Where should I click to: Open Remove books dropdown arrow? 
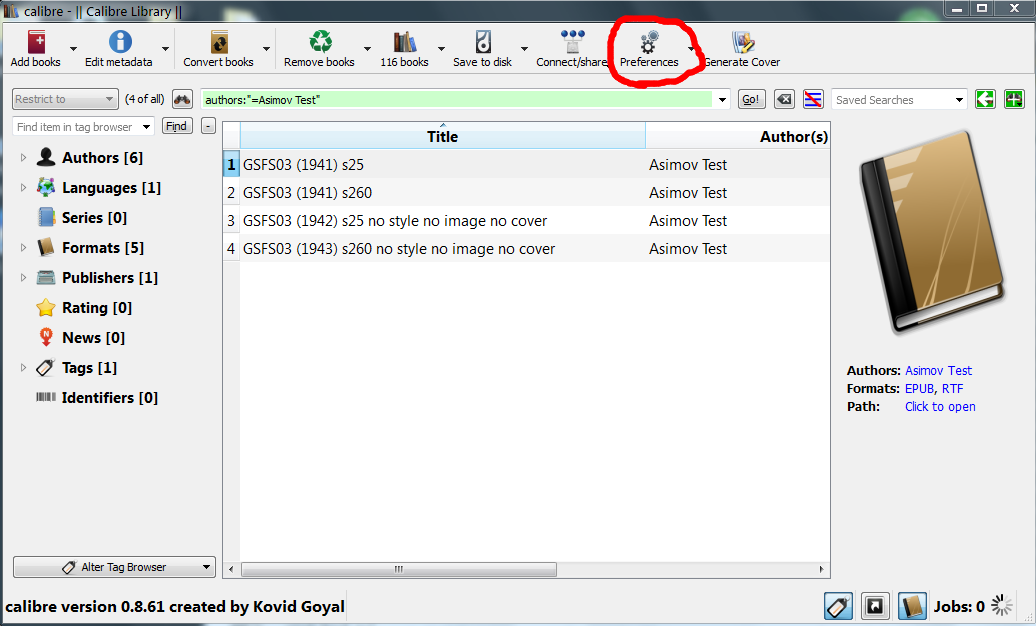pos(367,49)
